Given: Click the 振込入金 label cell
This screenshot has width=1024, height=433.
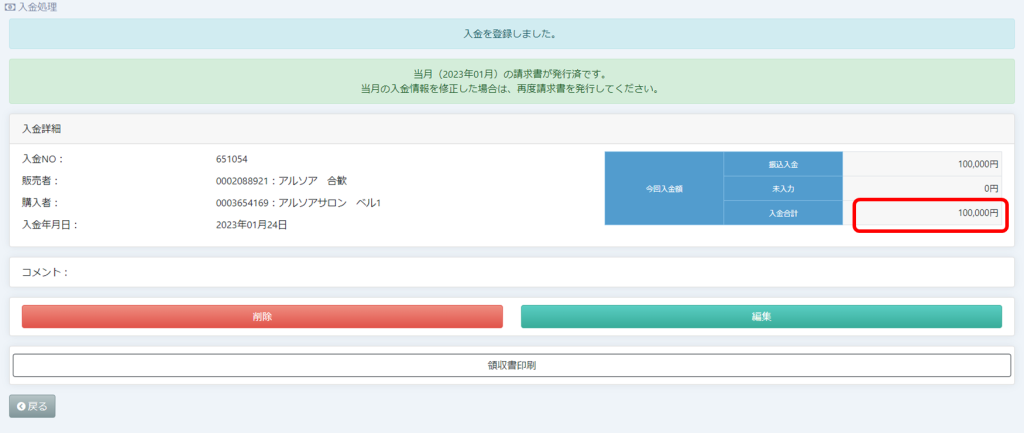Looking at the screenshot, I should coord(783,164).
